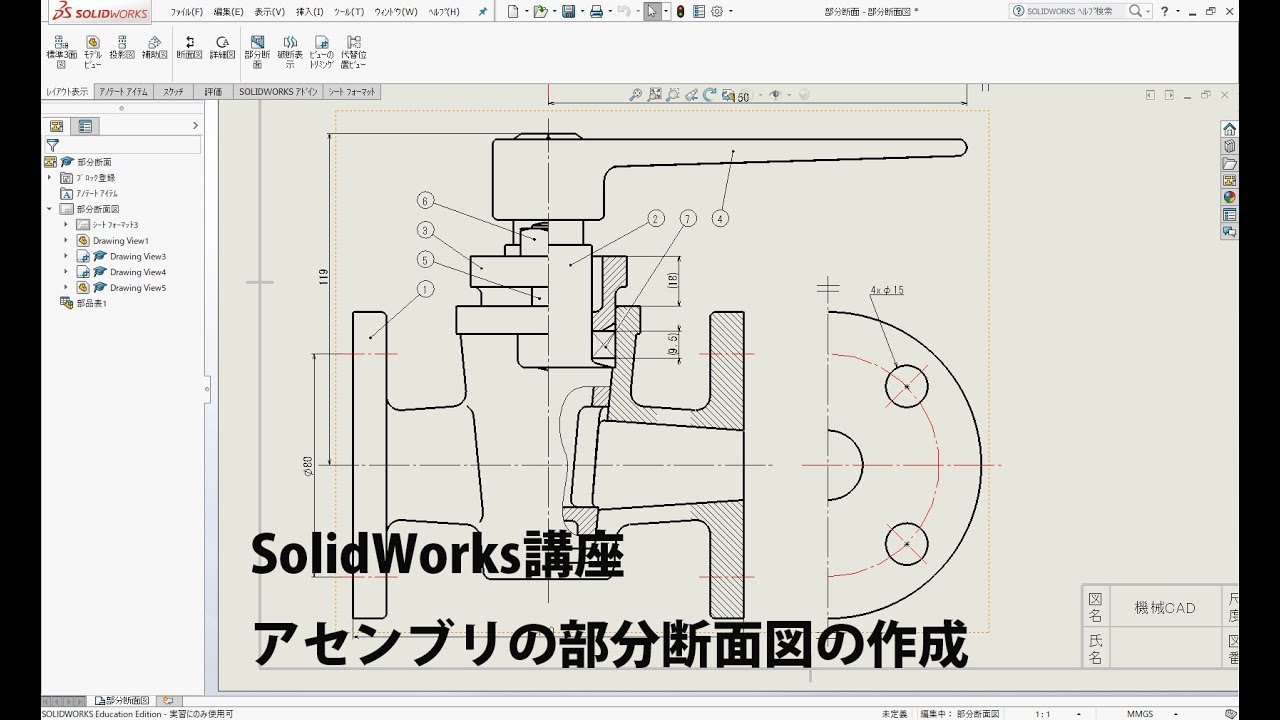Screen dimensions: 1280x720
Task: Click the 破断表示 (Break View) tool
Action: pos(289,52)
